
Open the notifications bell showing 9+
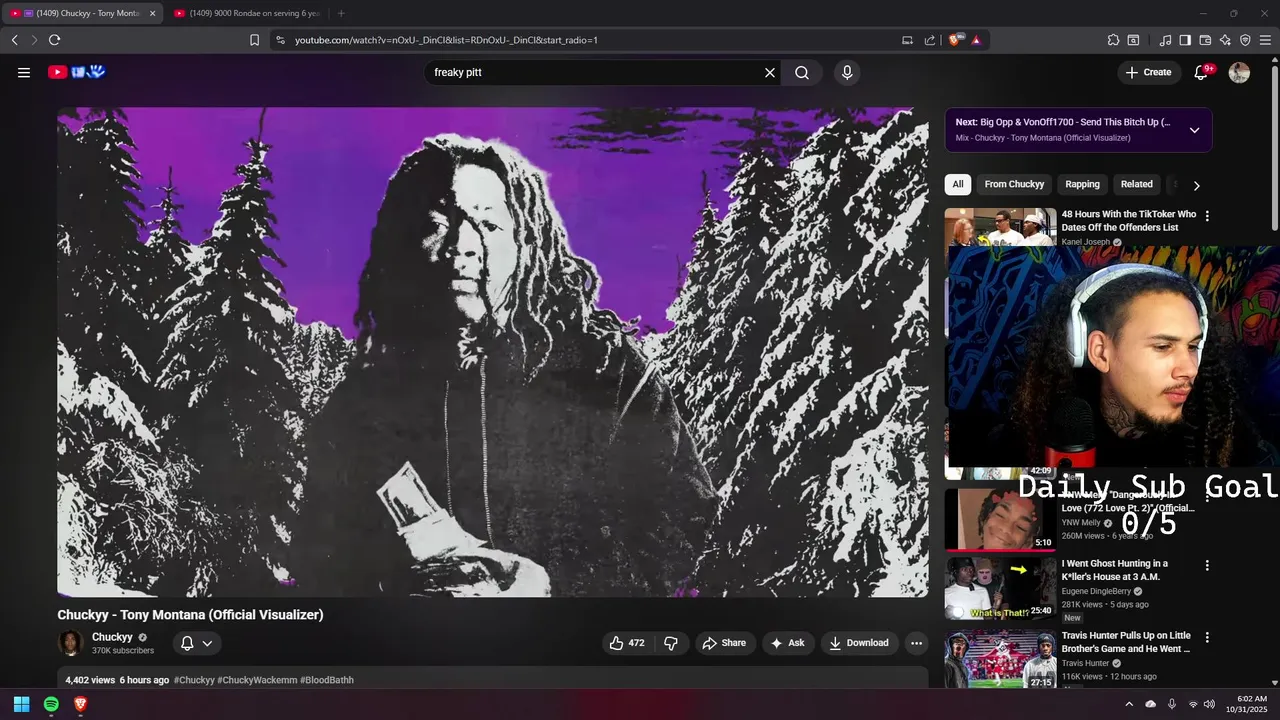pos(1202,72)
